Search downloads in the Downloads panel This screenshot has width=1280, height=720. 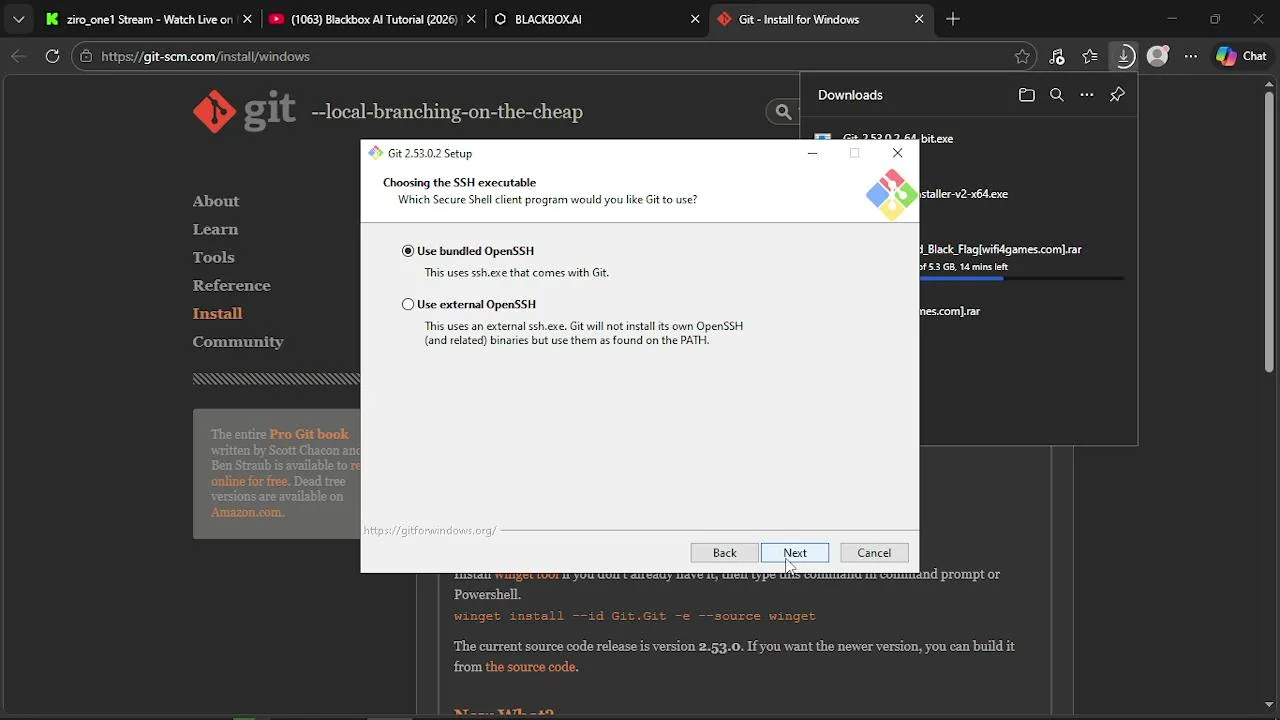[1056, 95]
